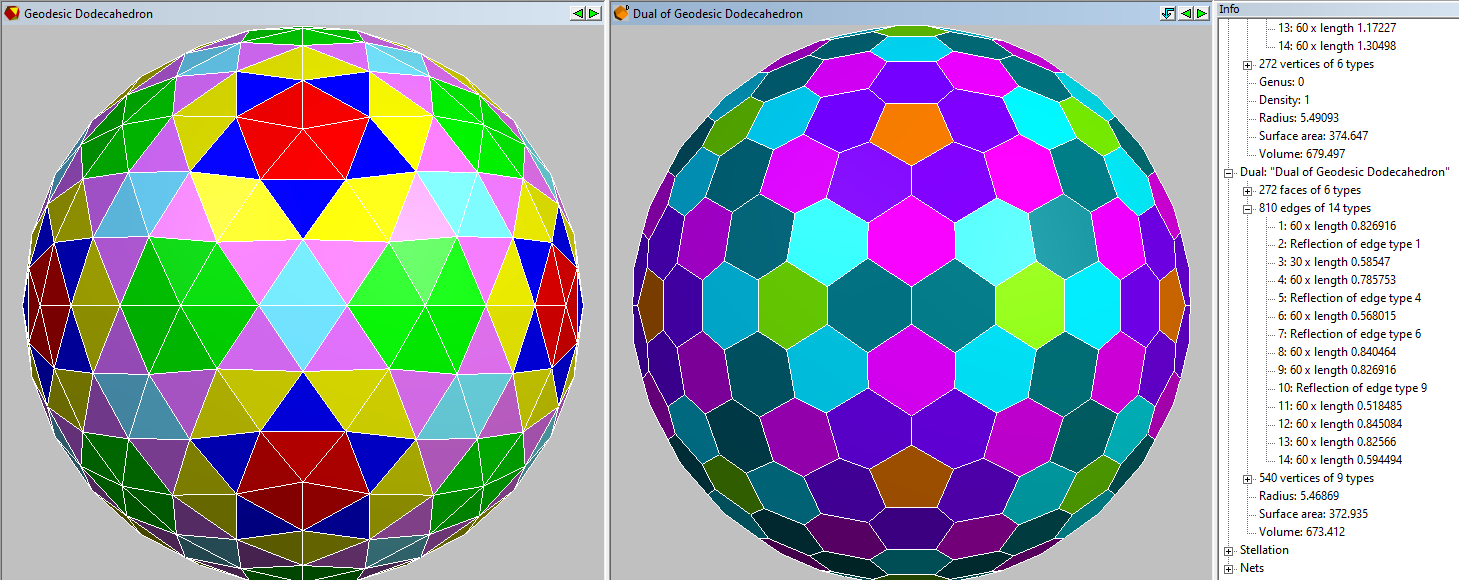Click the bottom brown pentagon on dual model
This screenshot has width=1459, height=580.
tap(911, 476)
